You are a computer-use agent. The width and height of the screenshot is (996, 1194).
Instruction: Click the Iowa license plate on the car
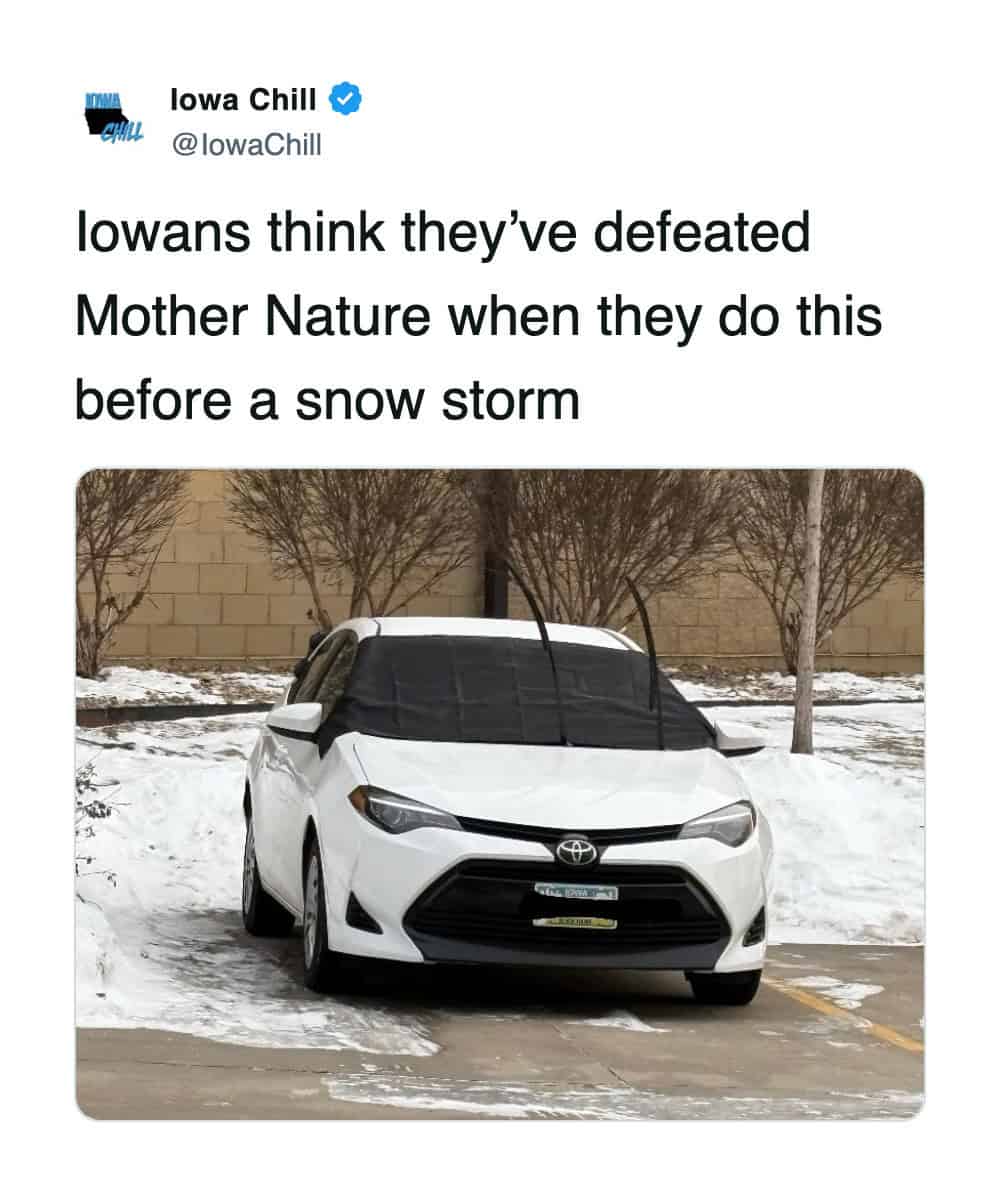point(576,892)
